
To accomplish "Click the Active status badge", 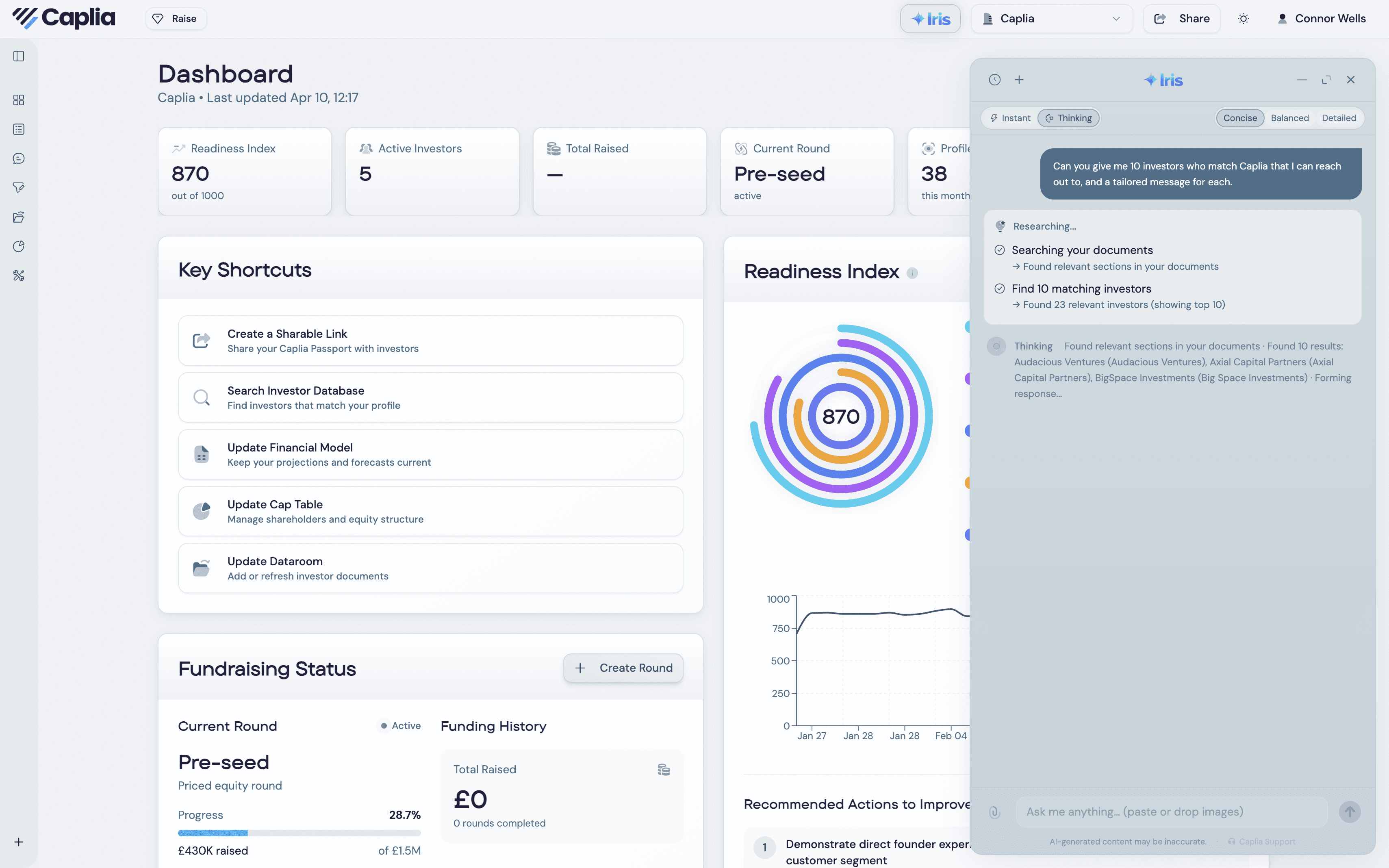I will [x=400, y=726].
